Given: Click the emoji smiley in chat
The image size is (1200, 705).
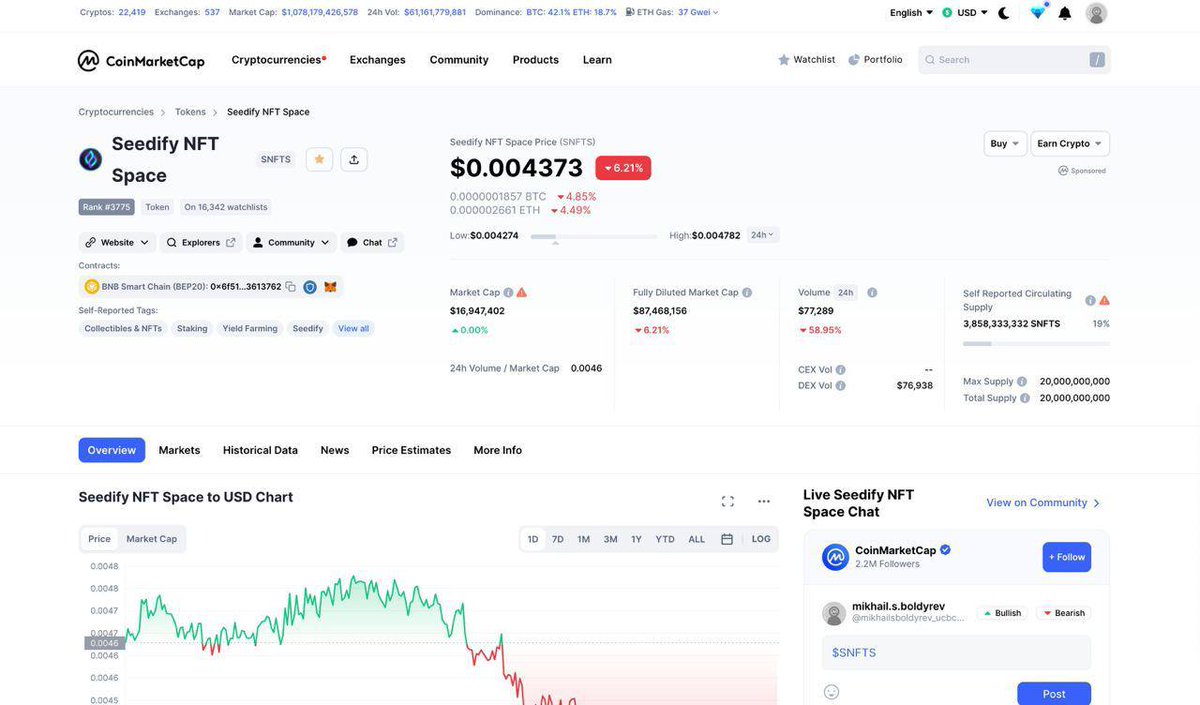Looking at the screenshot, I should tap(831, 692).
